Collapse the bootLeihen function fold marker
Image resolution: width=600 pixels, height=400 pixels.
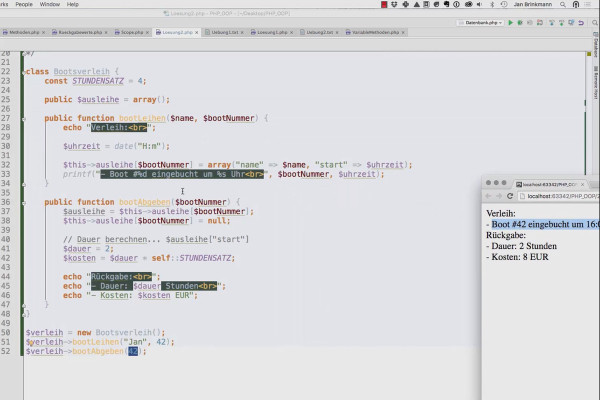pyautogui.click(x=24, y=118)
